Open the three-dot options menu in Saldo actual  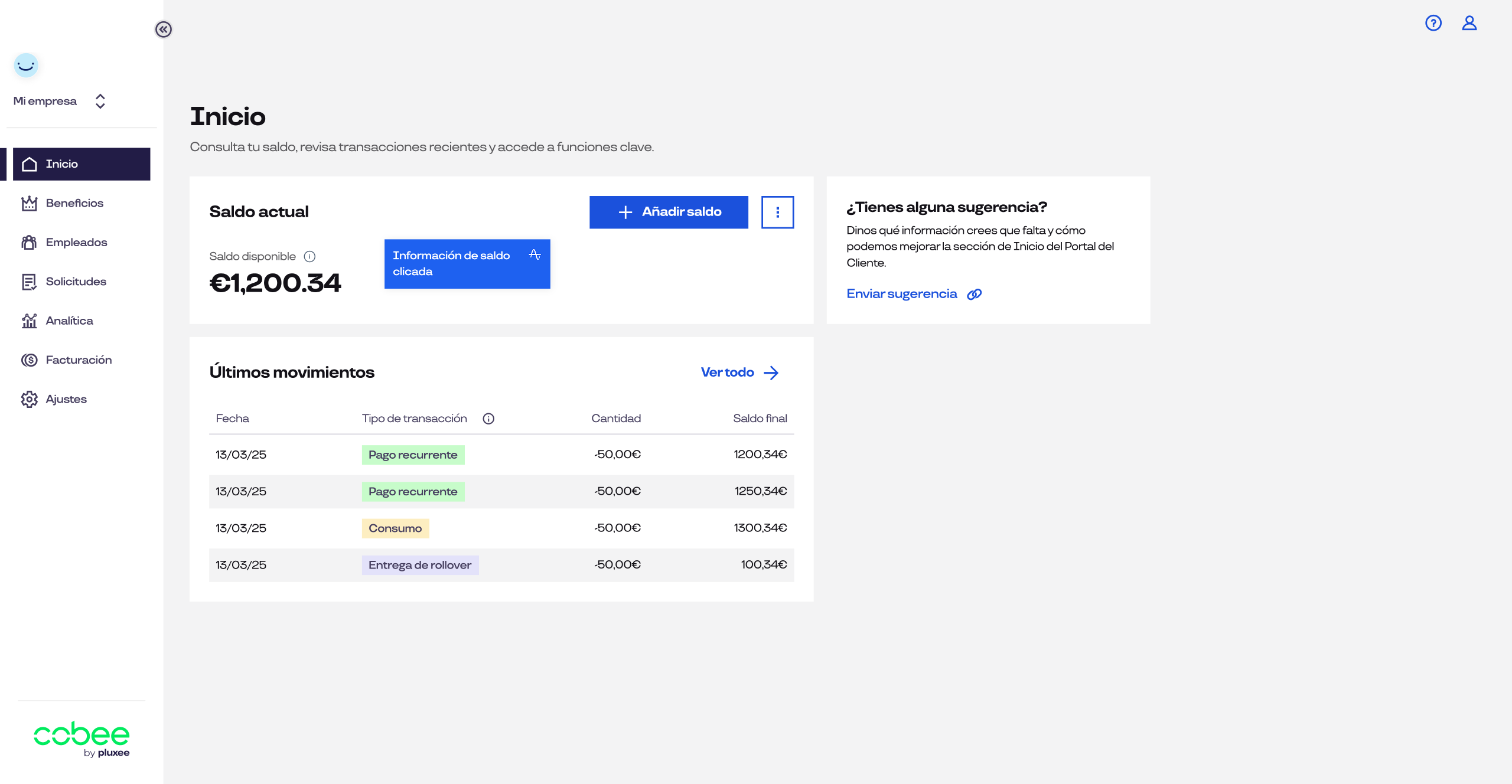point(777,212)
